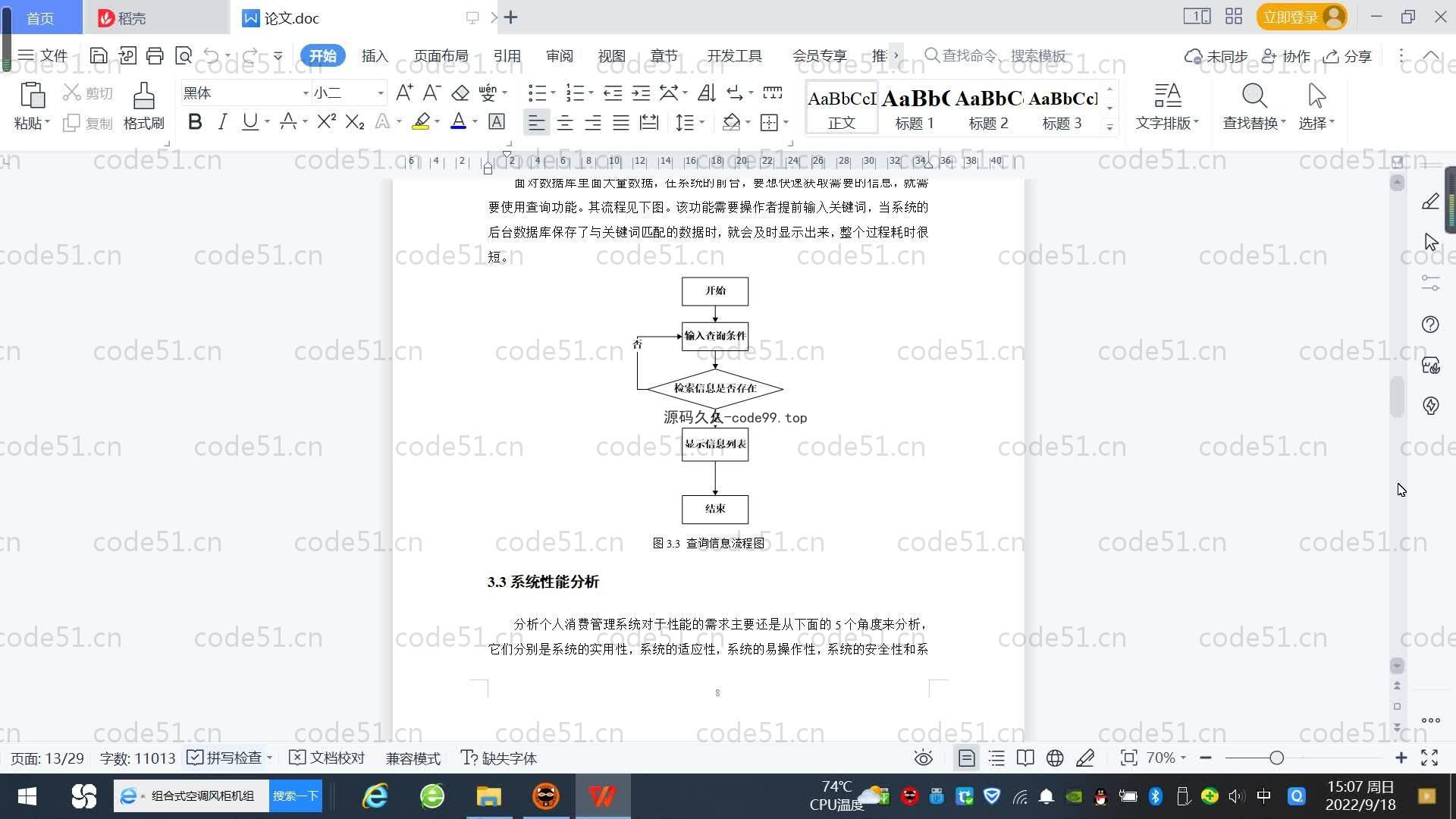Open Print Preview icon
The width and height of the screenshot is (1456, 819).
(184, 55)
